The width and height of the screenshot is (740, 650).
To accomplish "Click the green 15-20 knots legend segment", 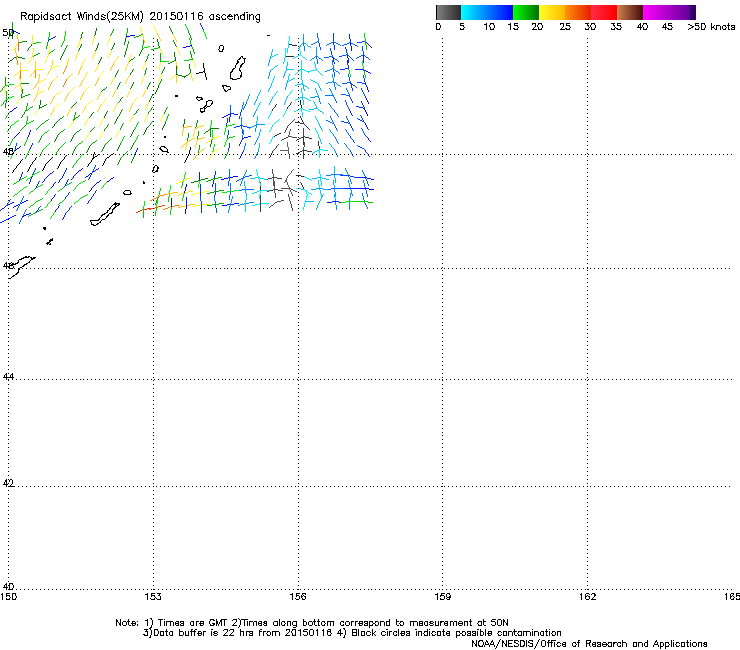I will coord(526,12).
